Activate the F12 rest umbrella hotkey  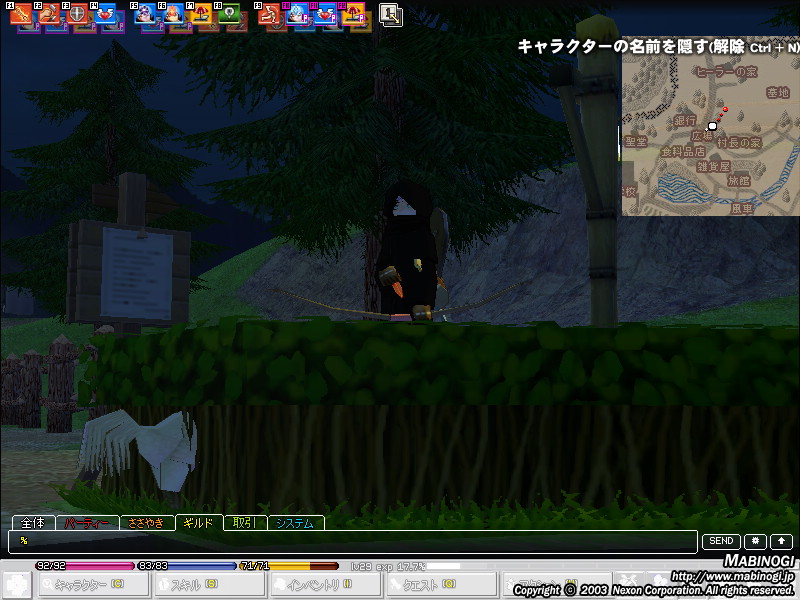(353, 14)
